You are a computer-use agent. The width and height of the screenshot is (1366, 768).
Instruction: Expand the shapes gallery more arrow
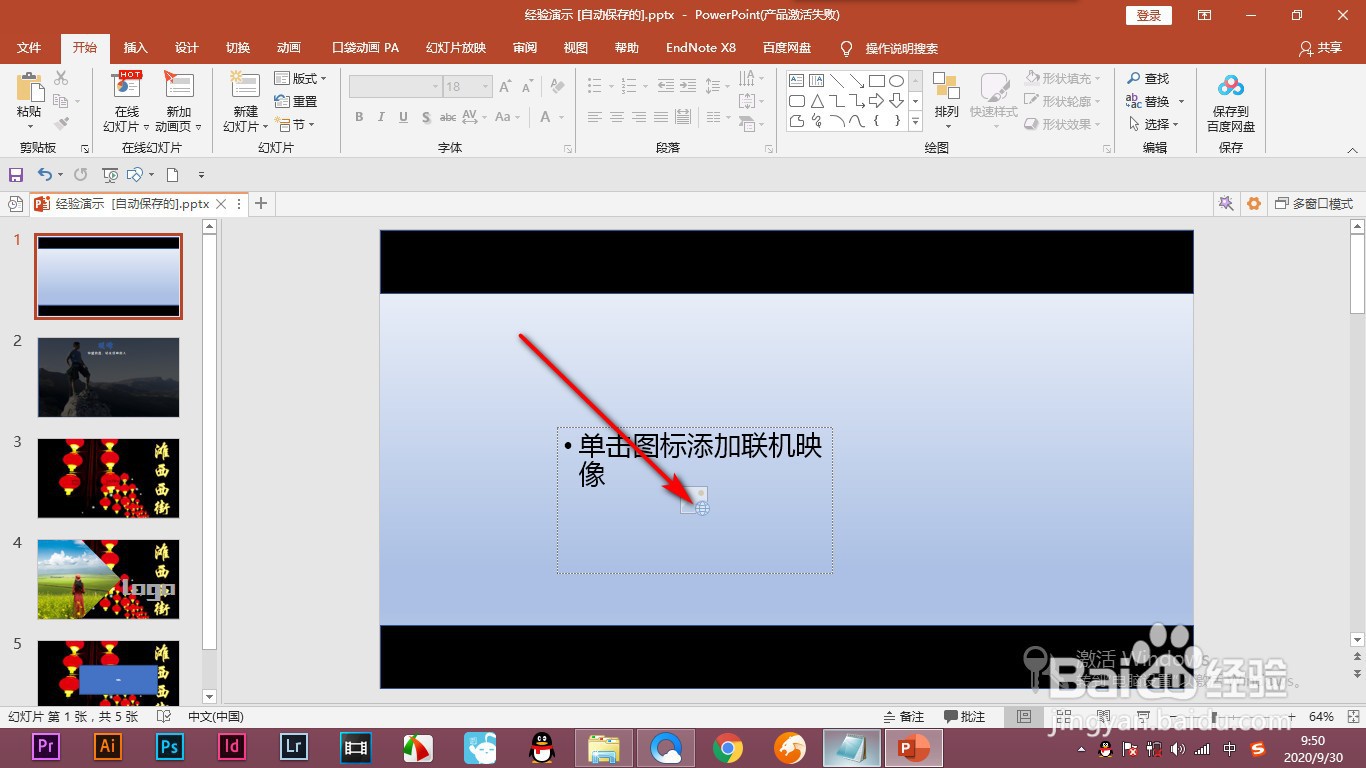click(x=916, y=121)
